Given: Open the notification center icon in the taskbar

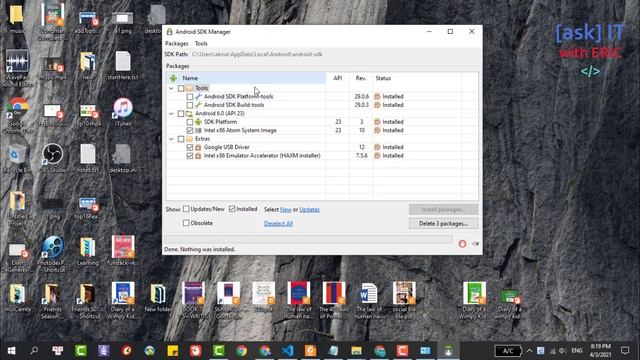Looking at the screenshot, I should tap(625, 351).
